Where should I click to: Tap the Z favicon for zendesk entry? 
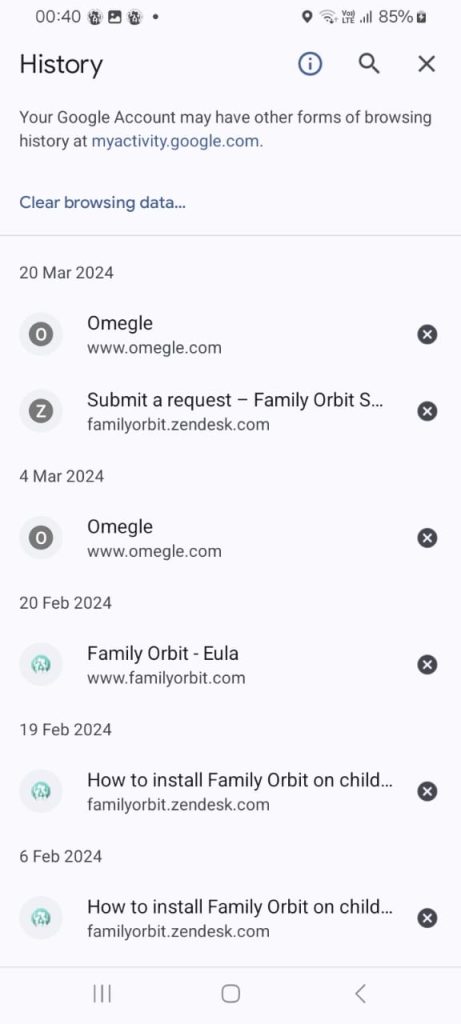(x=40, y=411)
